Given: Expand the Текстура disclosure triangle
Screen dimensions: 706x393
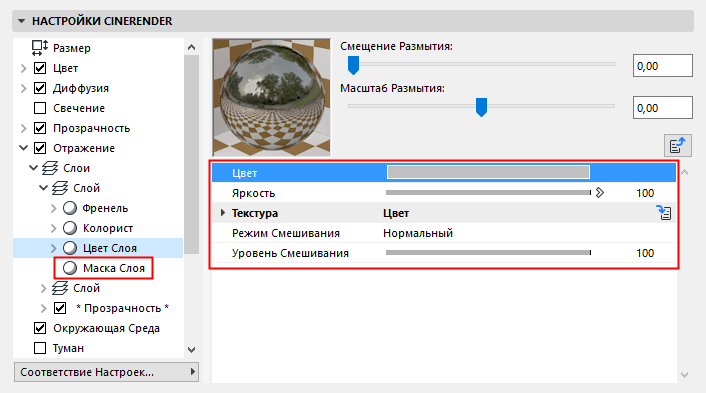Looking at the screenshot, I should [222, 213].
